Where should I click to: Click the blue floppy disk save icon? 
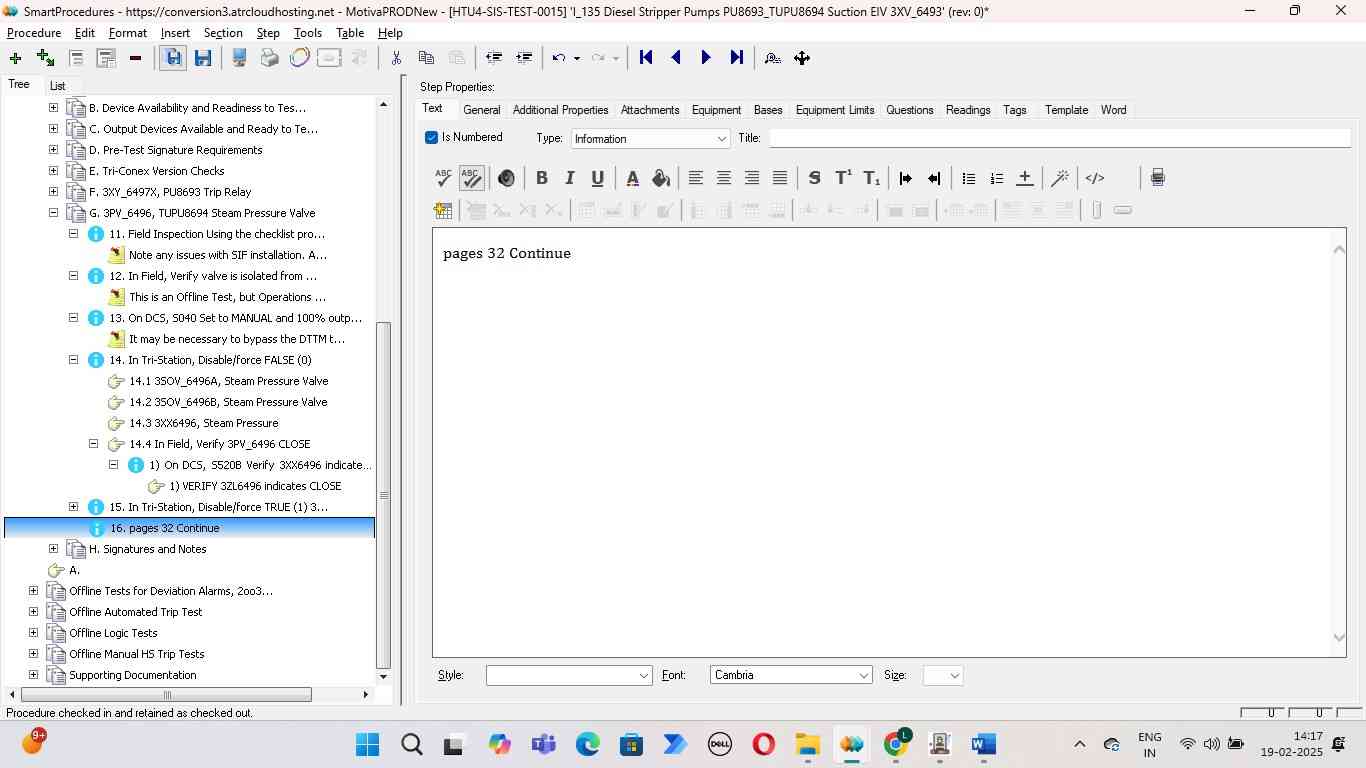tap(203, 58)
